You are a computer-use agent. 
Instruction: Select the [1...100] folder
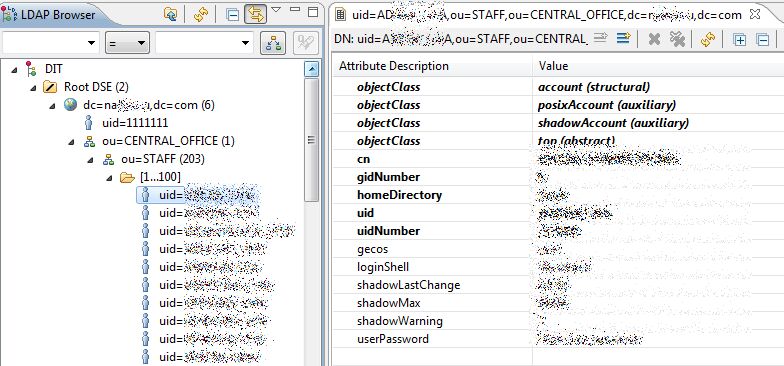pos(160,177)
